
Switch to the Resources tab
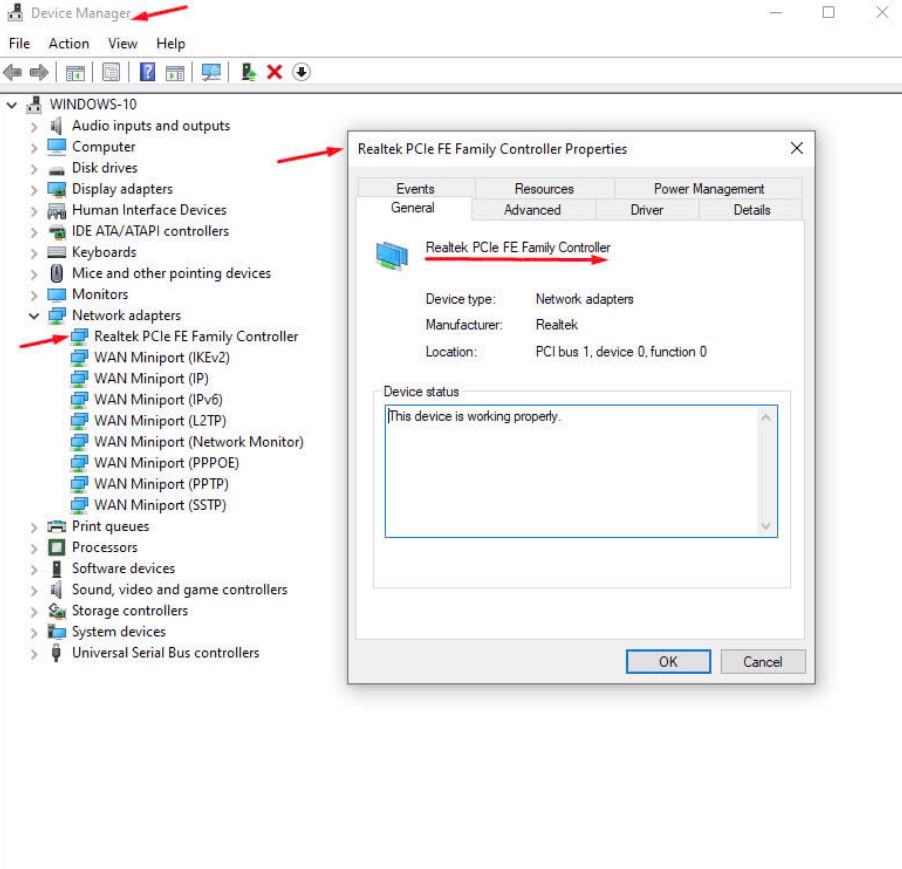pyautogui.click(x=544, y=189)
